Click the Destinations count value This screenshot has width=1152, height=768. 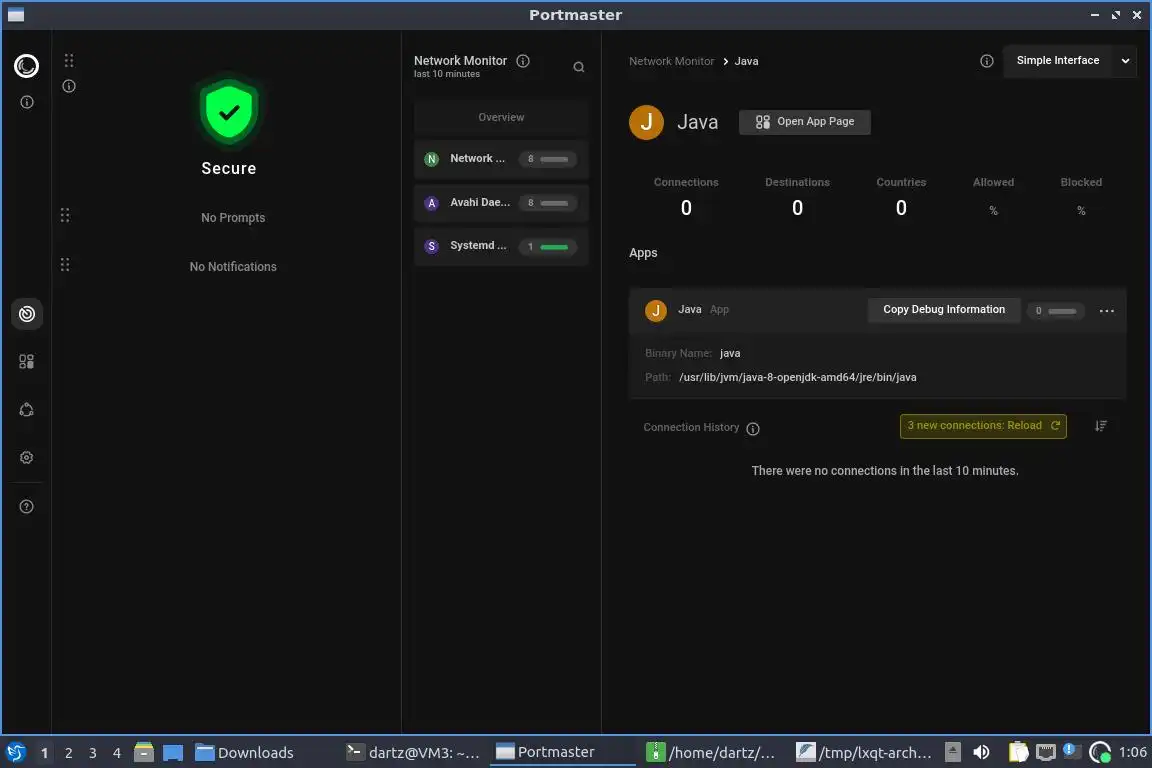[x=797, y=208]
